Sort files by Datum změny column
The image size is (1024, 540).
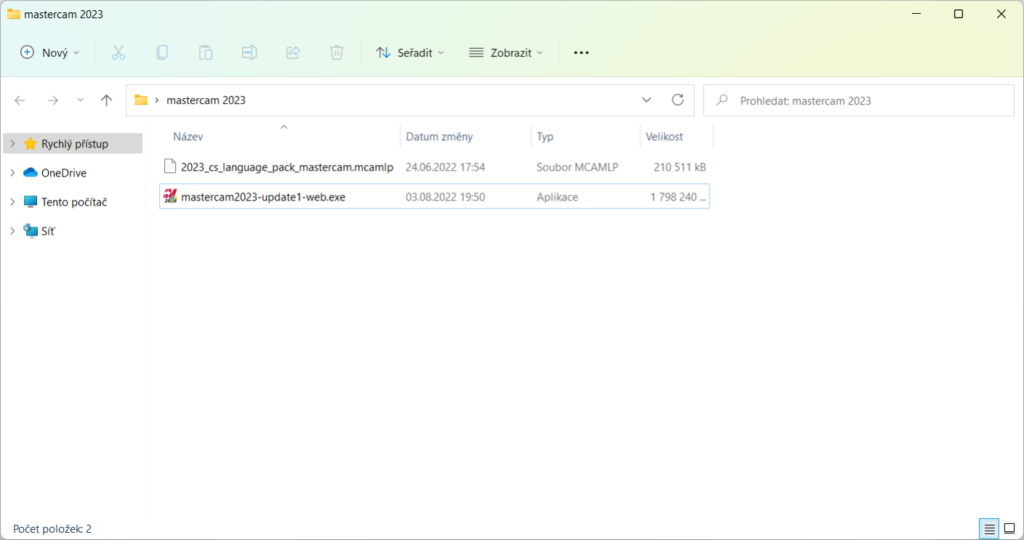click(x=439, y=137)
